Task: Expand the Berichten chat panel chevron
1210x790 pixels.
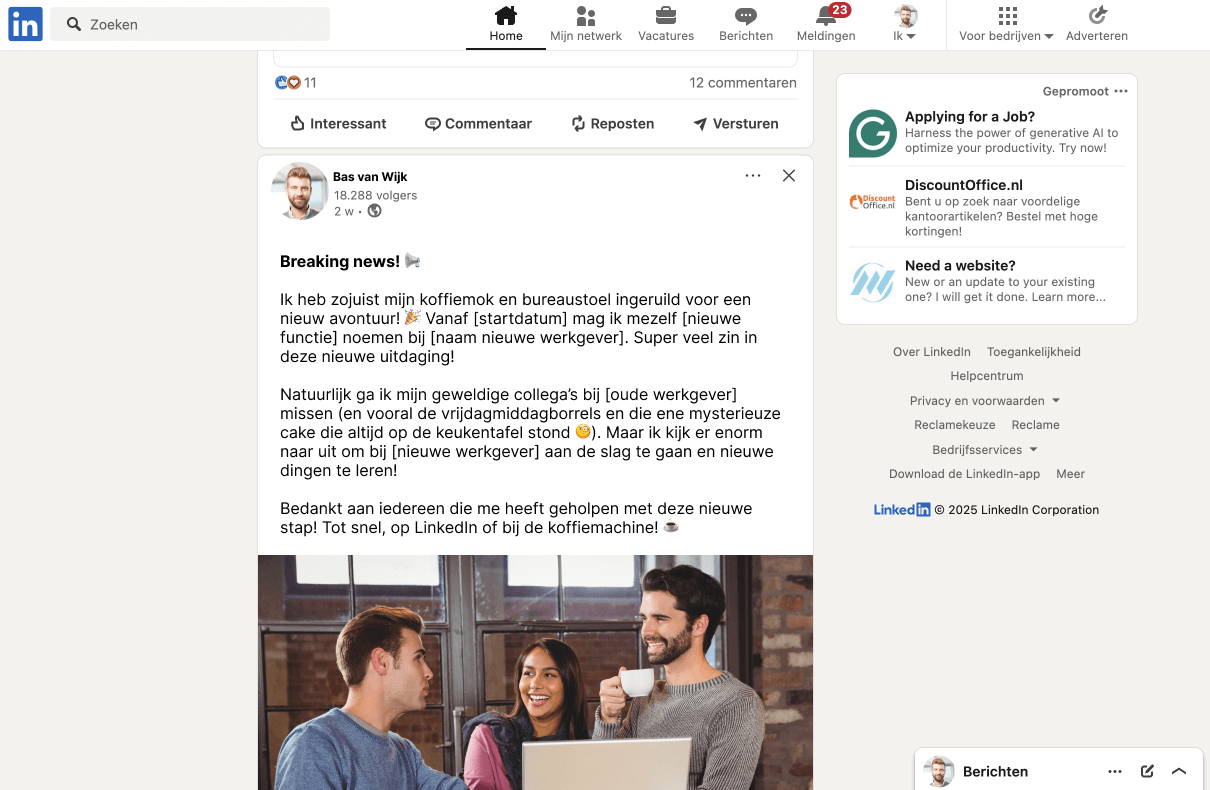Action: pos(1179,771)
